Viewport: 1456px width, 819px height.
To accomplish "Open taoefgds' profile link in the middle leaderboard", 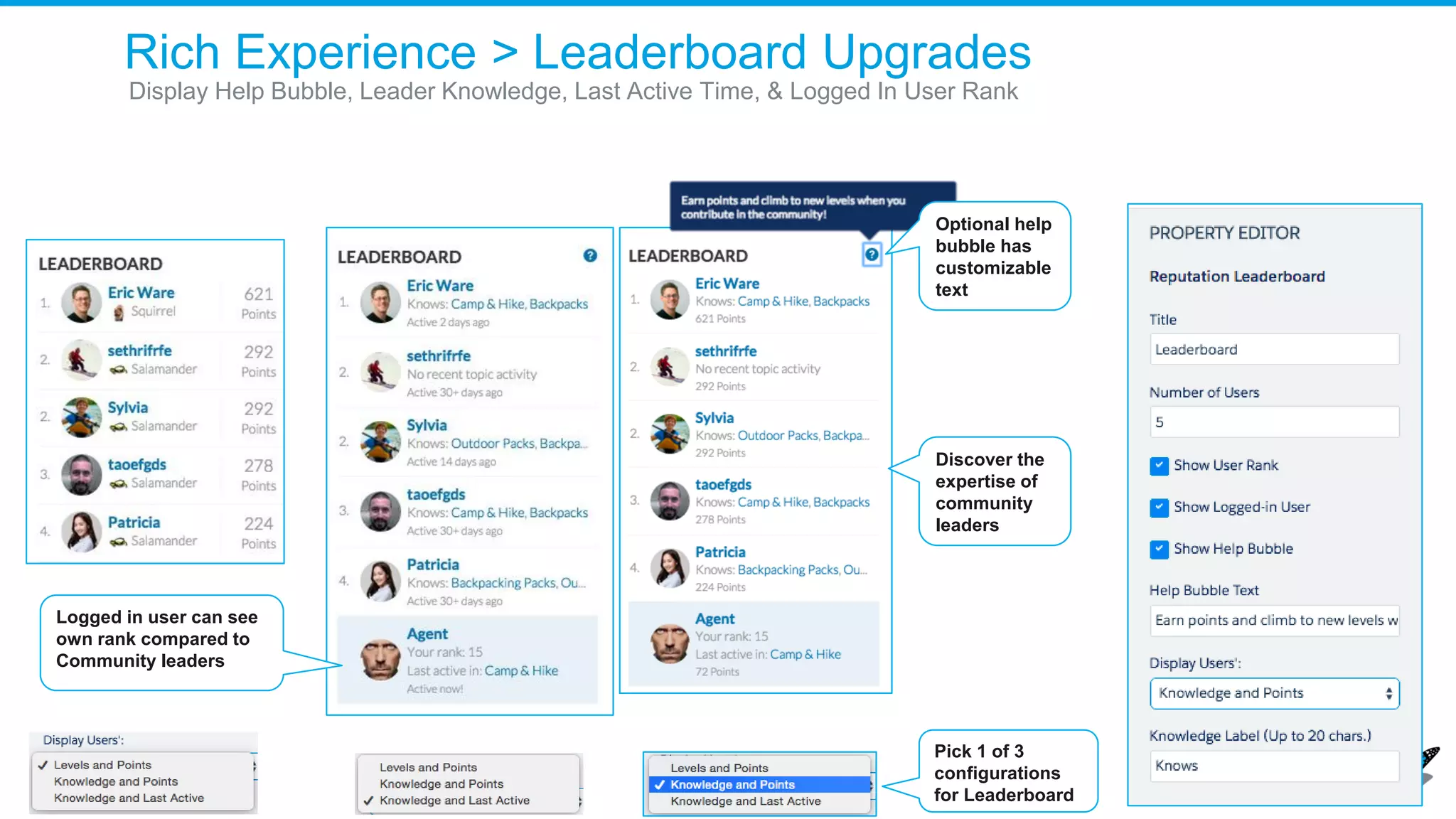I will click(x=436, y=494).
